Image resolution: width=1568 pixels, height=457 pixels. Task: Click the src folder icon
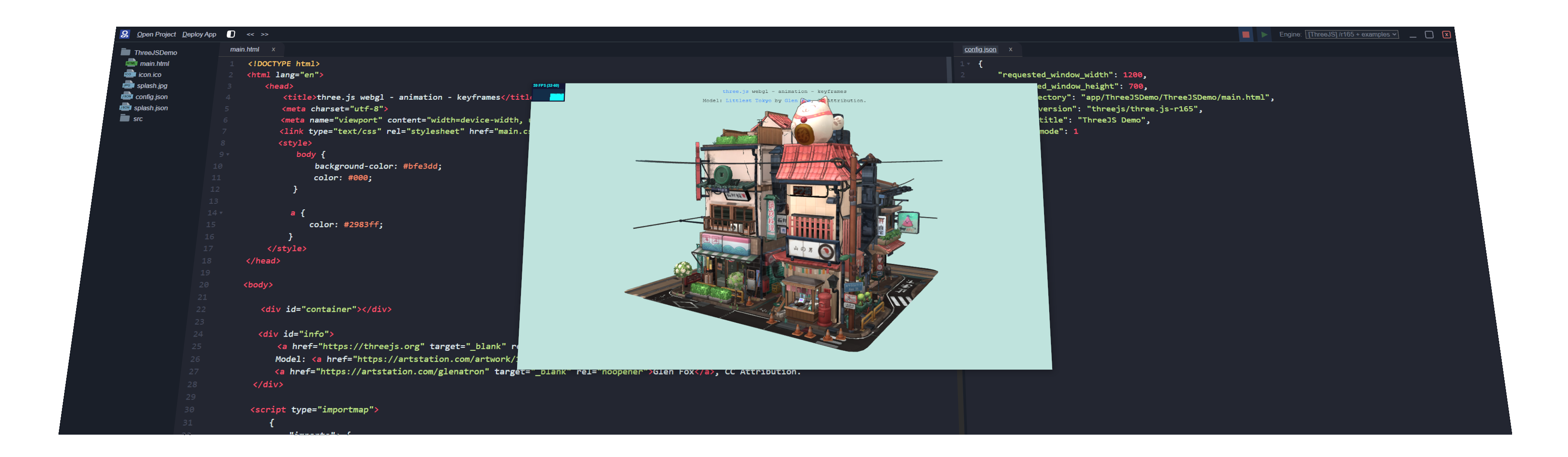125,118
